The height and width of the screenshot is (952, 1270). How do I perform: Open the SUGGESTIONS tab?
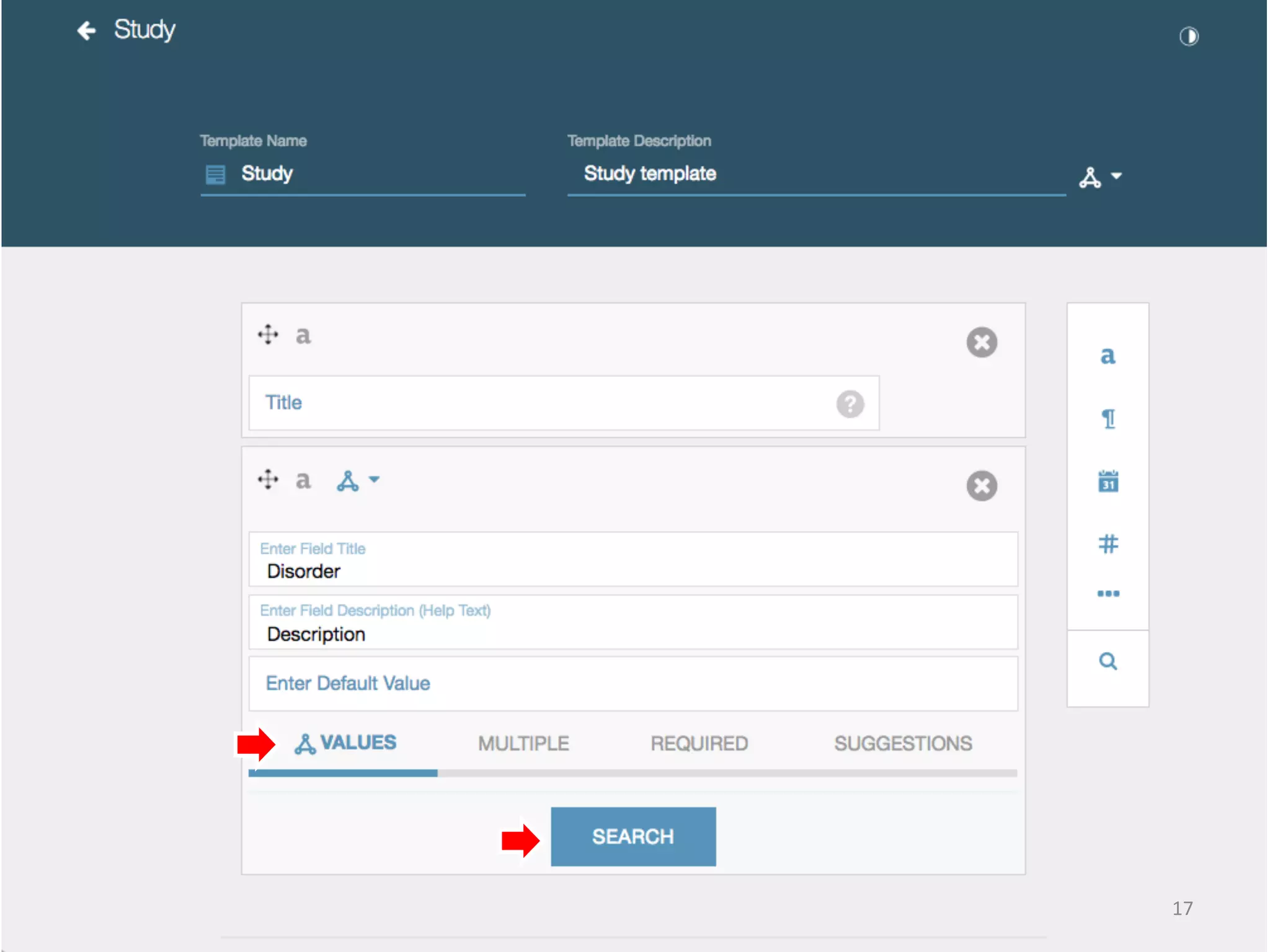[x=902, y=743]
